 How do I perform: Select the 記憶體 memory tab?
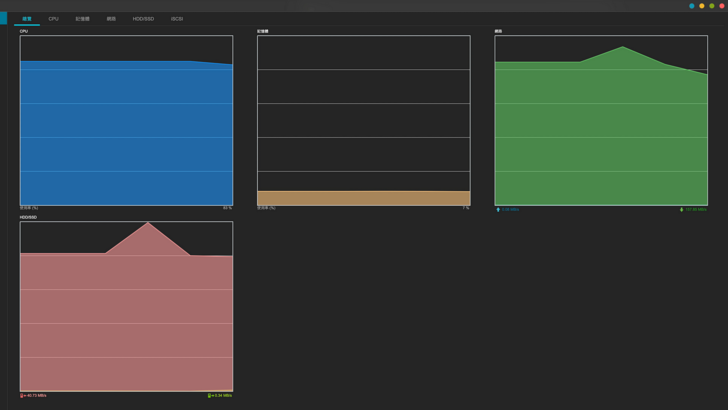82,19
